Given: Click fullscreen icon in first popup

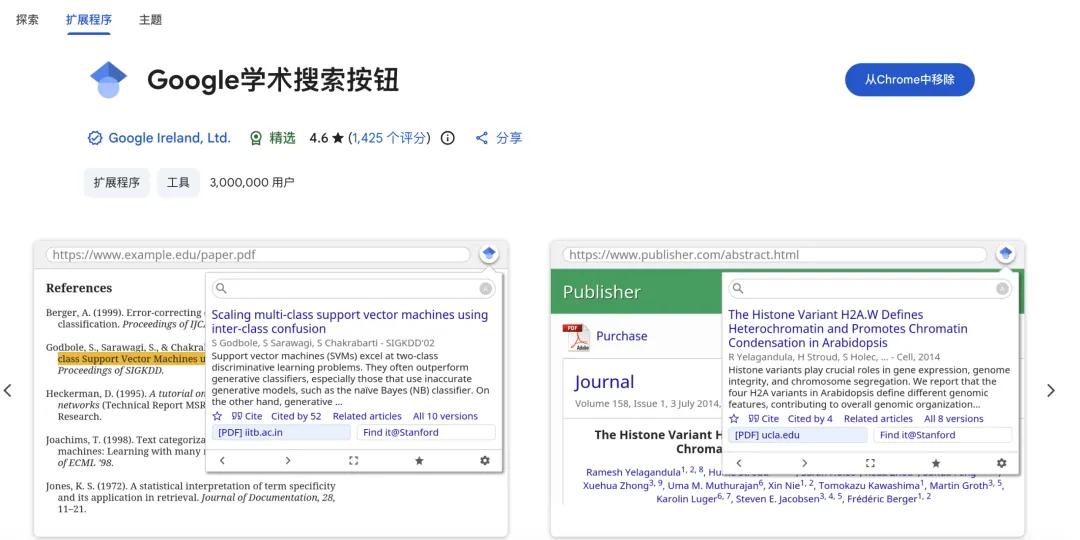Looking at the screenshot, I should point(353,461).
